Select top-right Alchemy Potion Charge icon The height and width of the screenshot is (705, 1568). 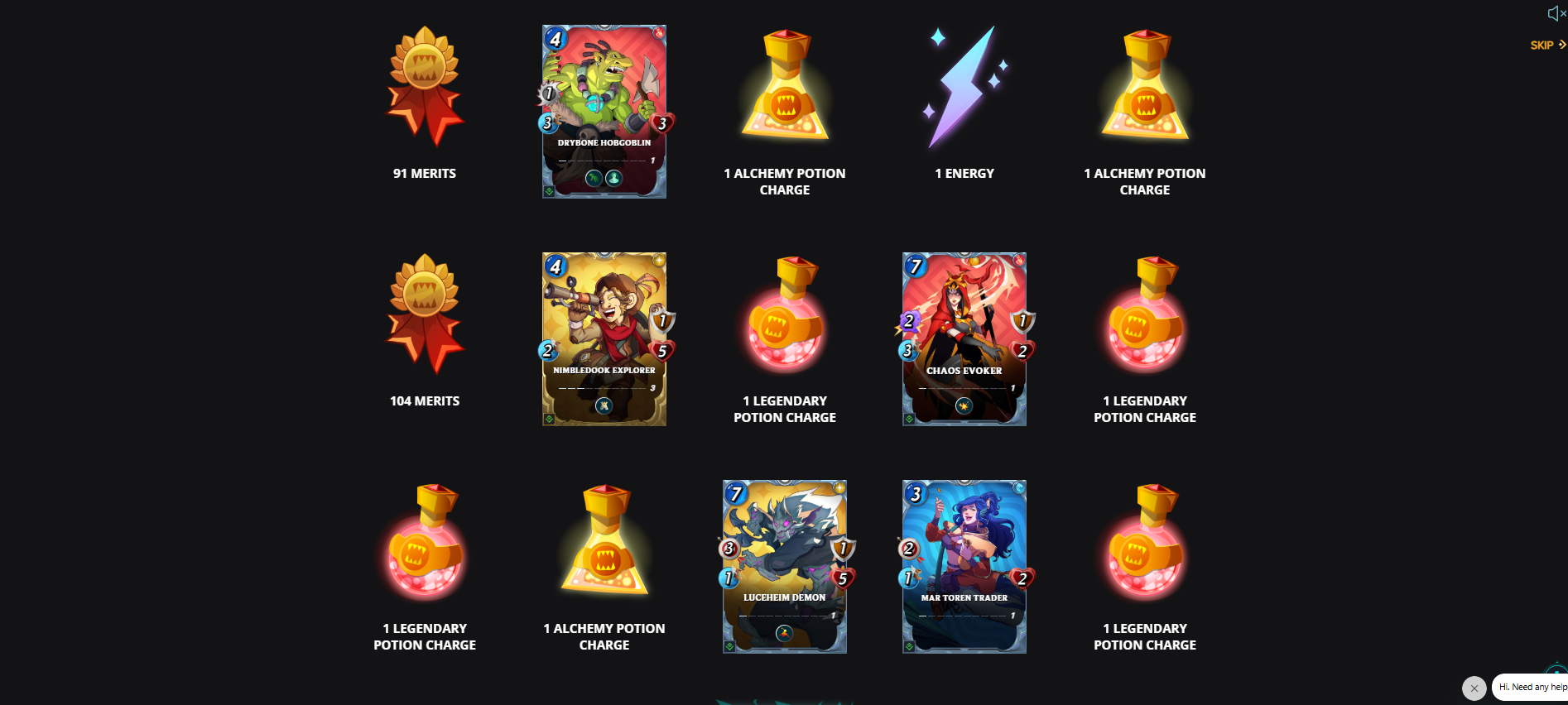click(x=1146, y=85)
